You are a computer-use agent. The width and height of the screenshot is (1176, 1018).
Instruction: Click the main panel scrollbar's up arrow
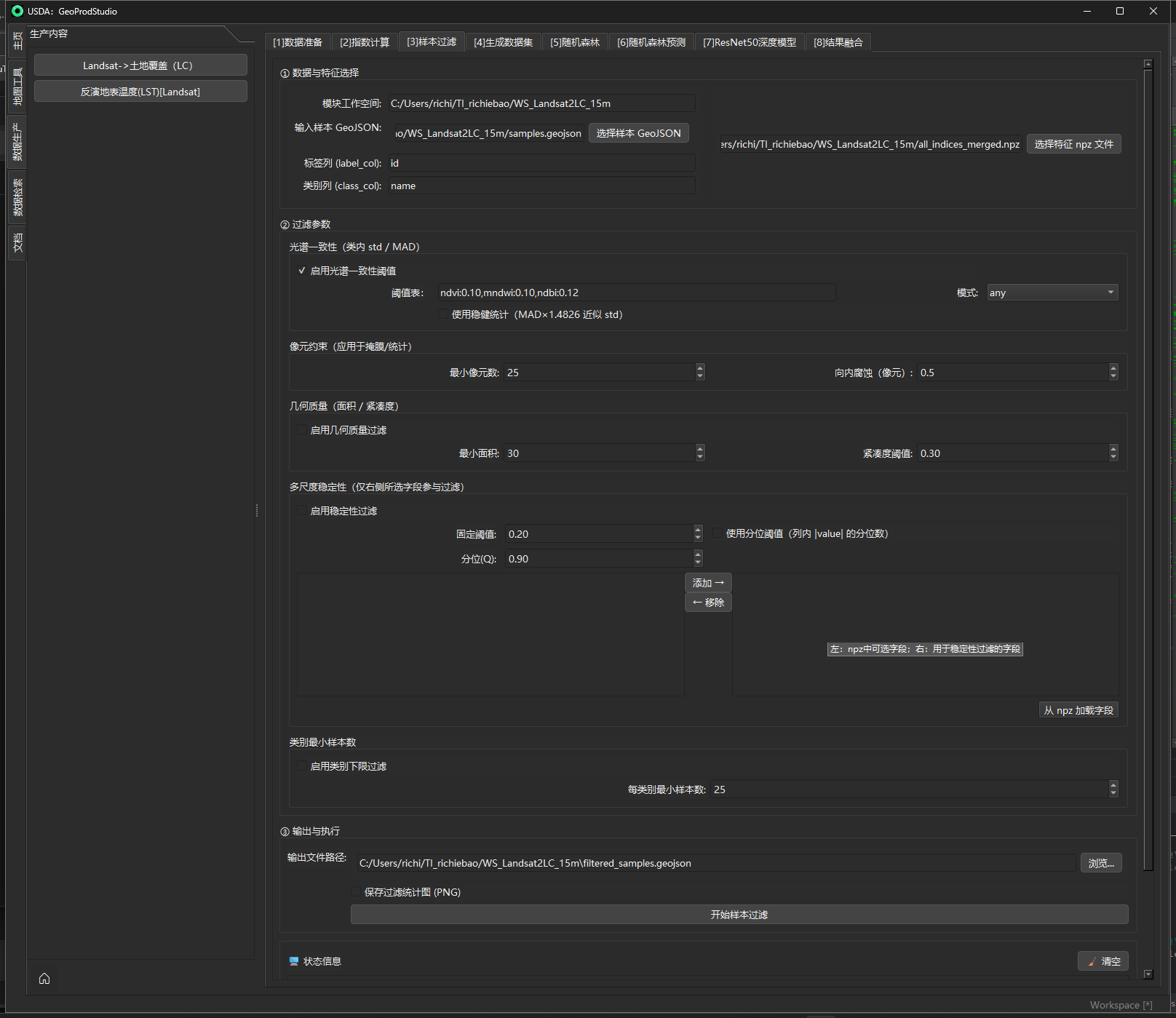(1148, 65)
